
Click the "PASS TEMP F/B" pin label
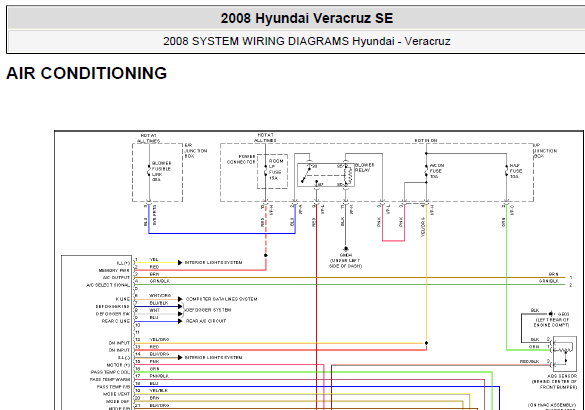point(113,387)
